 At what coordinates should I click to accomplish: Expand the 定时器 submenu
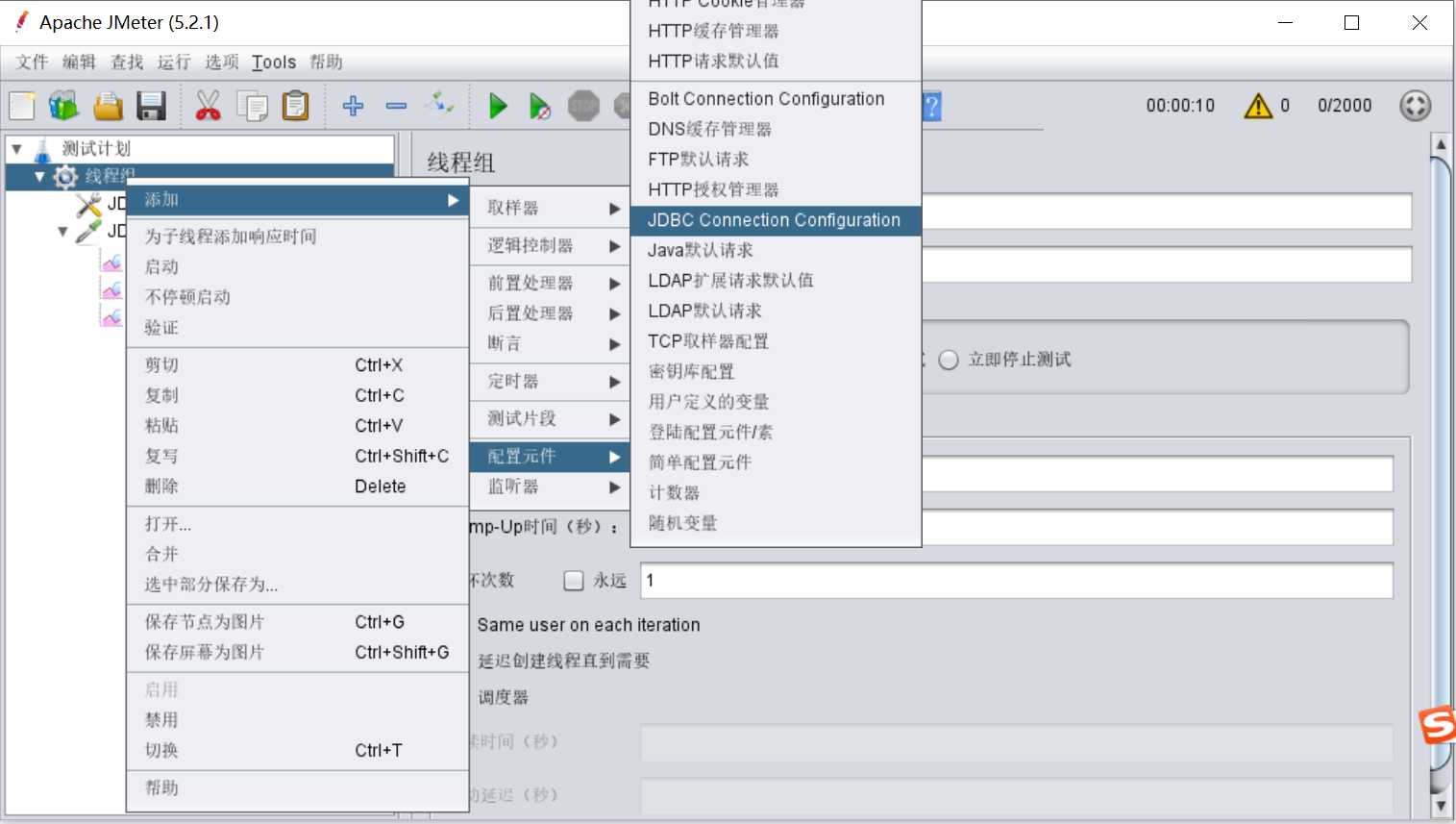pos(550,382)
